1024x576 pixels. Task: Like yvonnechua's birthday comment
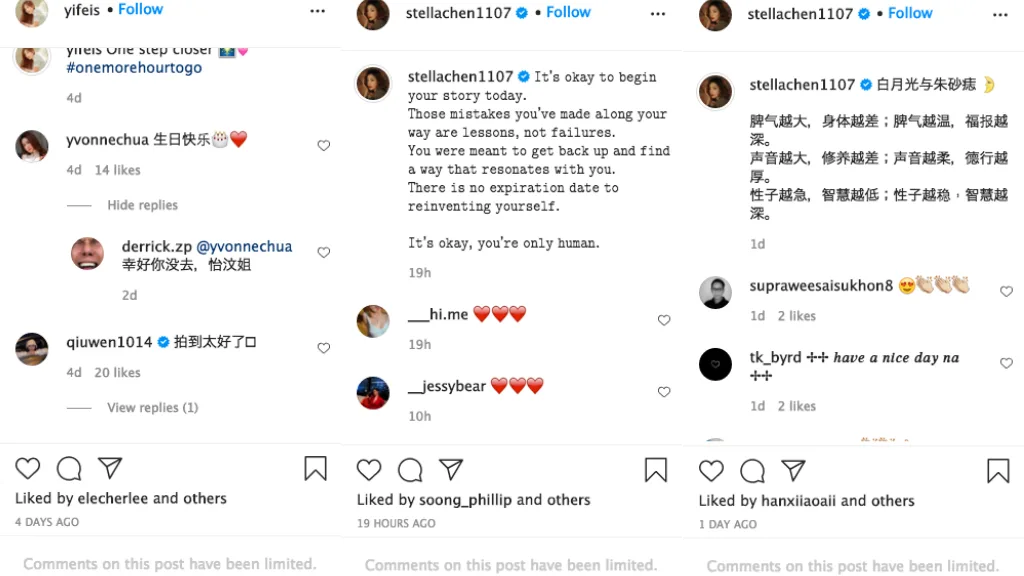323,146
